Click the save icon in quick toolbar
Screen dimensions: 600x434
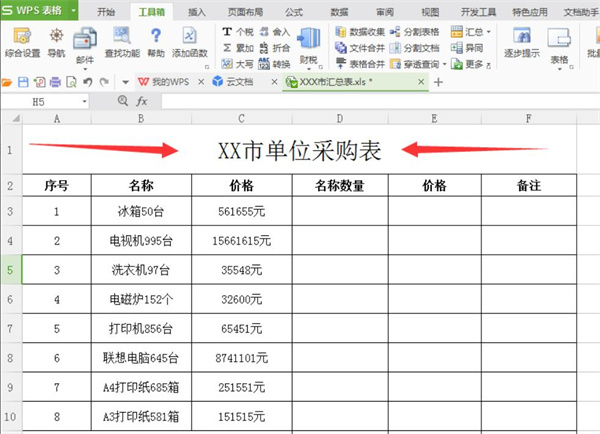23,82
